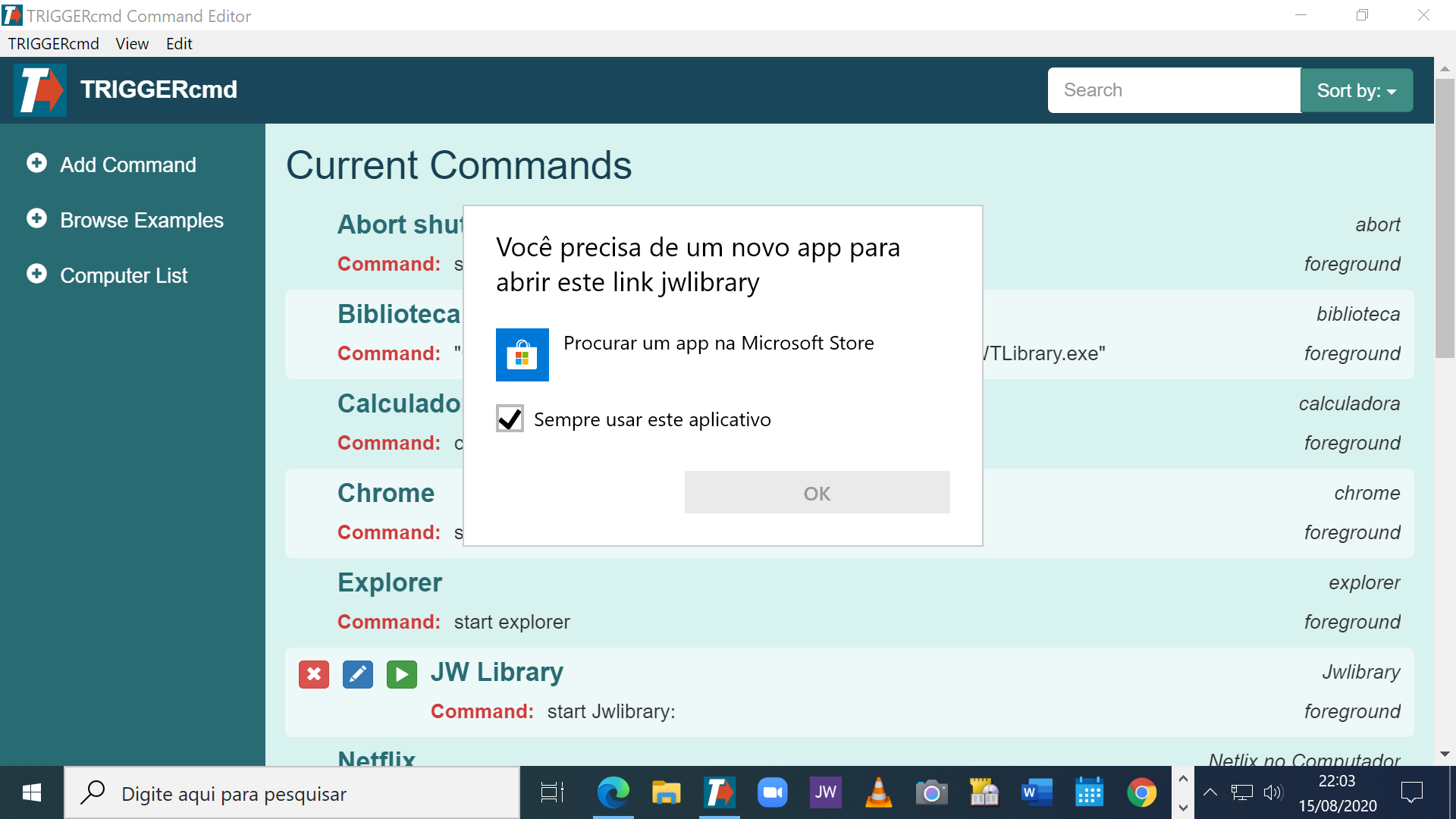Click the scrollbar down arrow
This screenshot has height=819, width=1456.
[x=1445, y=754]
